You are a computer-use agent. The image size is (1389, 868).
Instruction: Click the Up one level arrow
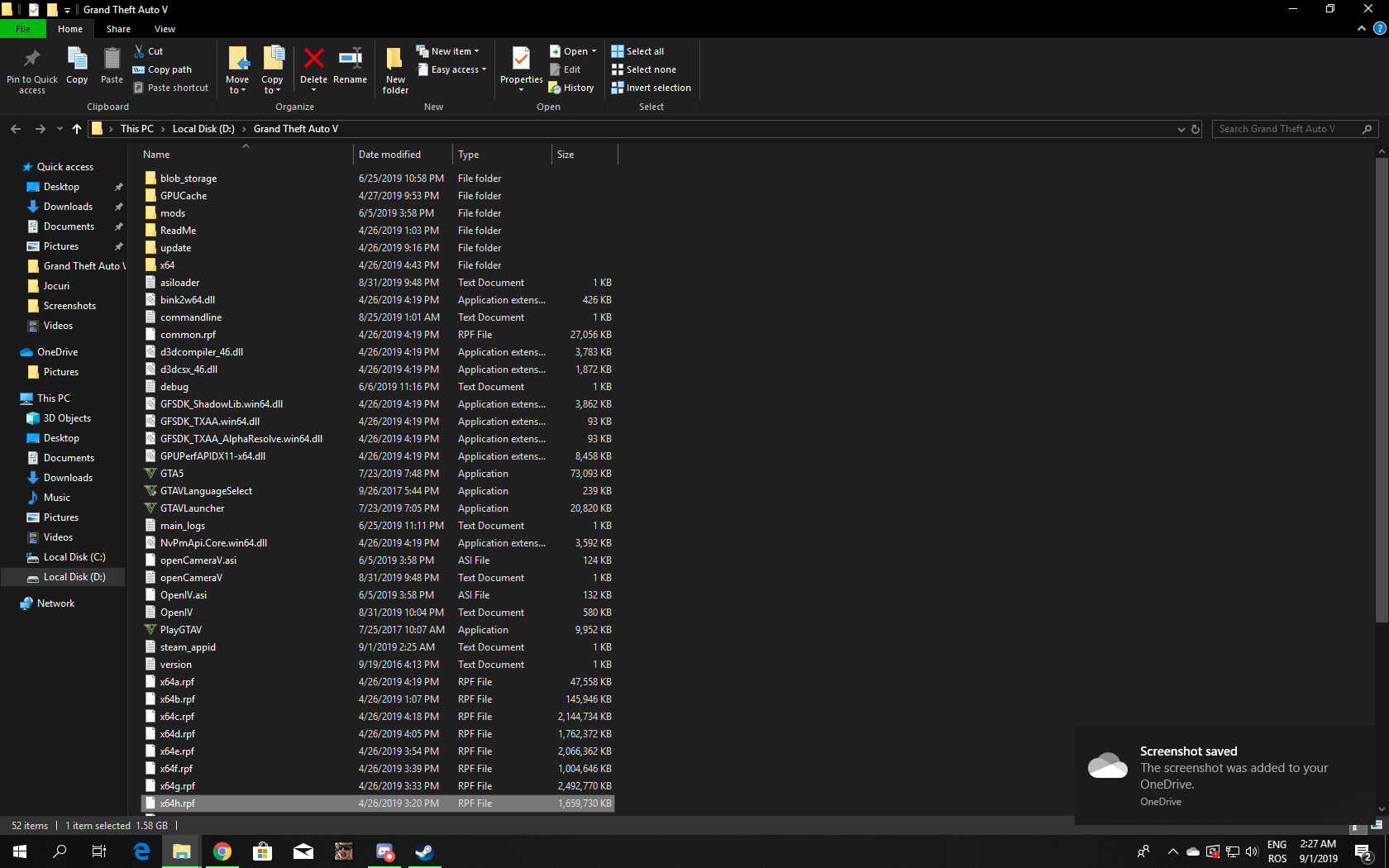click(76, 129)
